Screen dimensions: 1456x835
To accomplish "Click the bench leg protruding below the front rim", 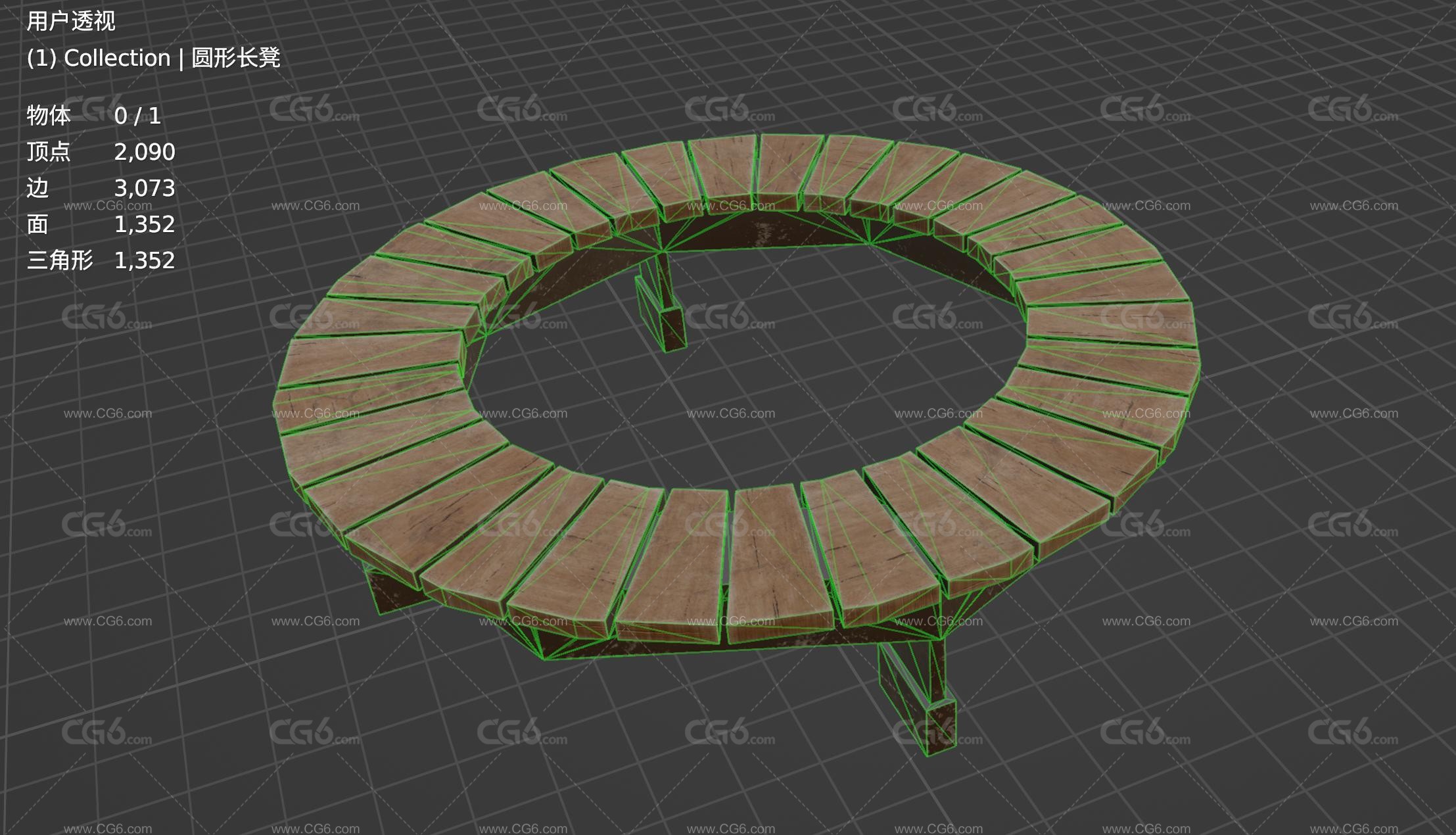I will coord(918,697).
